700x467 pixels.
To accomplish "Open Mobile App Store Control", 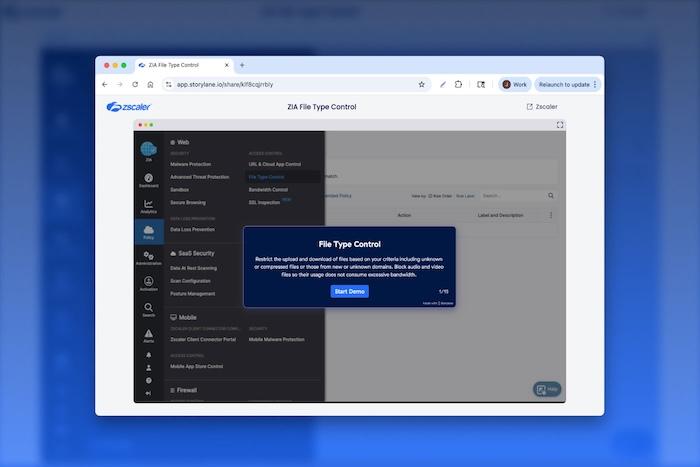I will 196,367.
